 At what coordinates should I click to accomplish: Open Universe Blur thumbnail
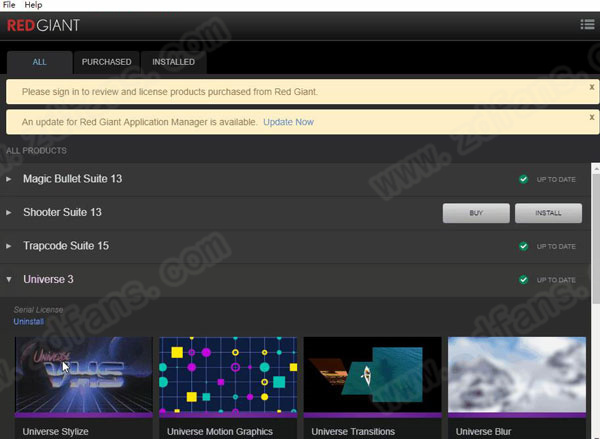click(517, 377)
